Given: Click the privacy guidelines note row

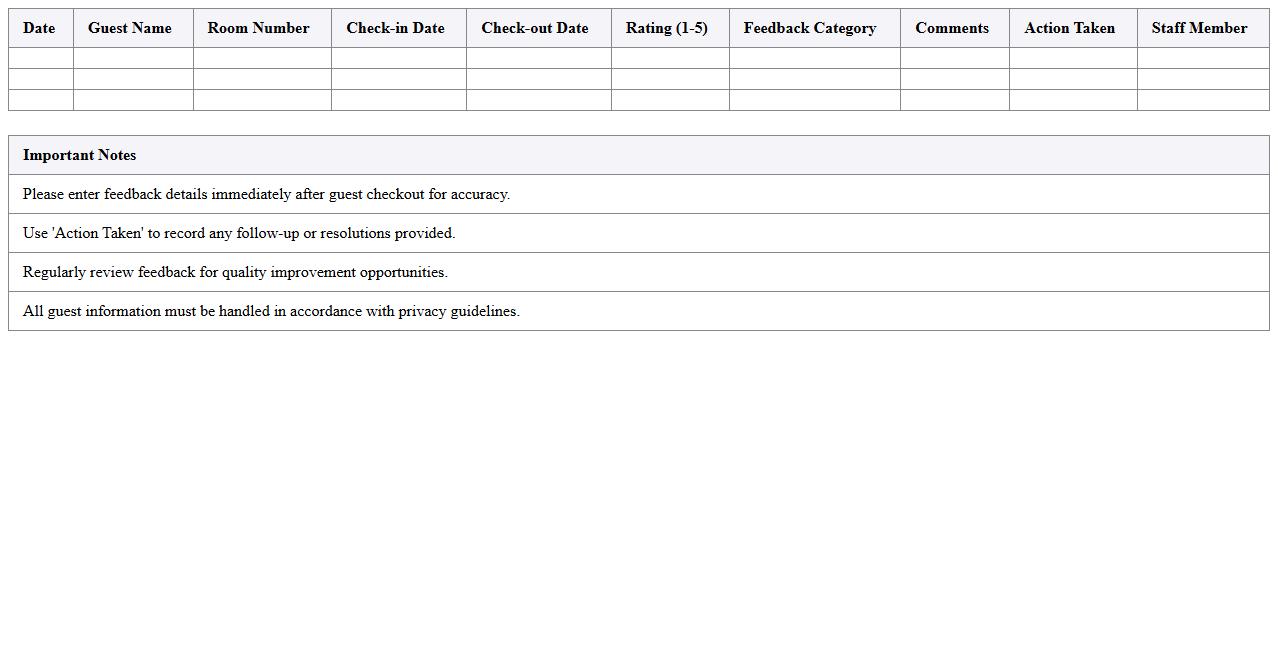Looking at the screenshot, I should (x=271, y=311).
